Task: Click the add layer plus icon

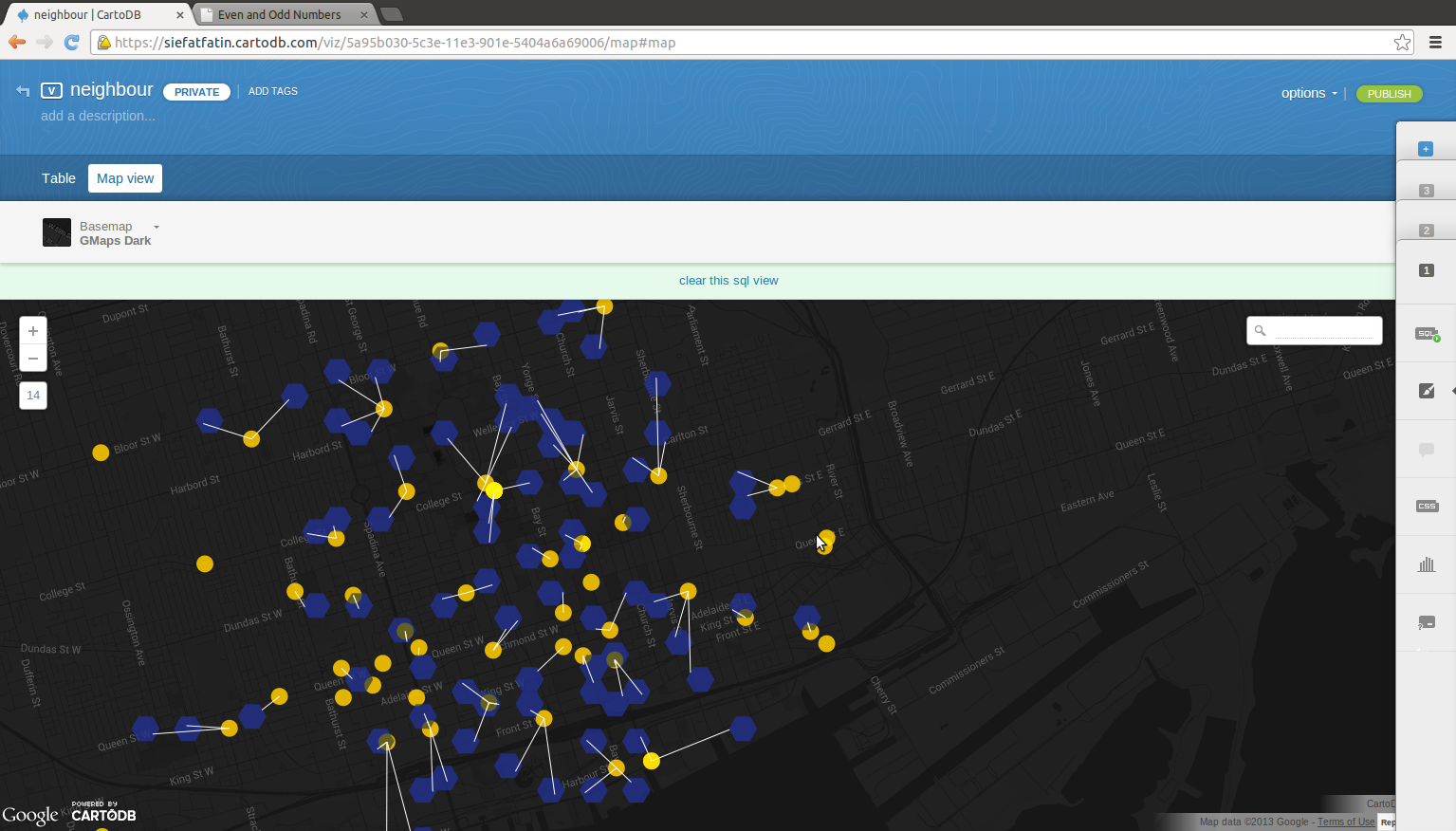Action: 1426,149
